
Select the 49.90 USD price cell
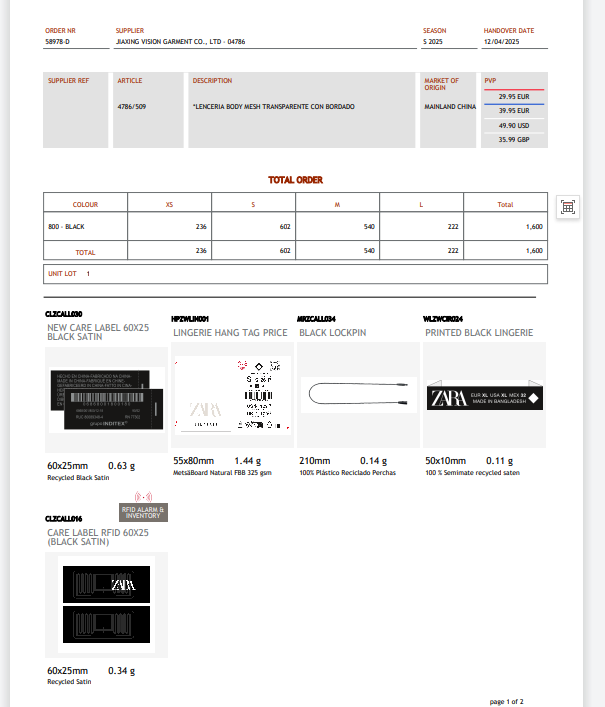click(x=514, y=125)
